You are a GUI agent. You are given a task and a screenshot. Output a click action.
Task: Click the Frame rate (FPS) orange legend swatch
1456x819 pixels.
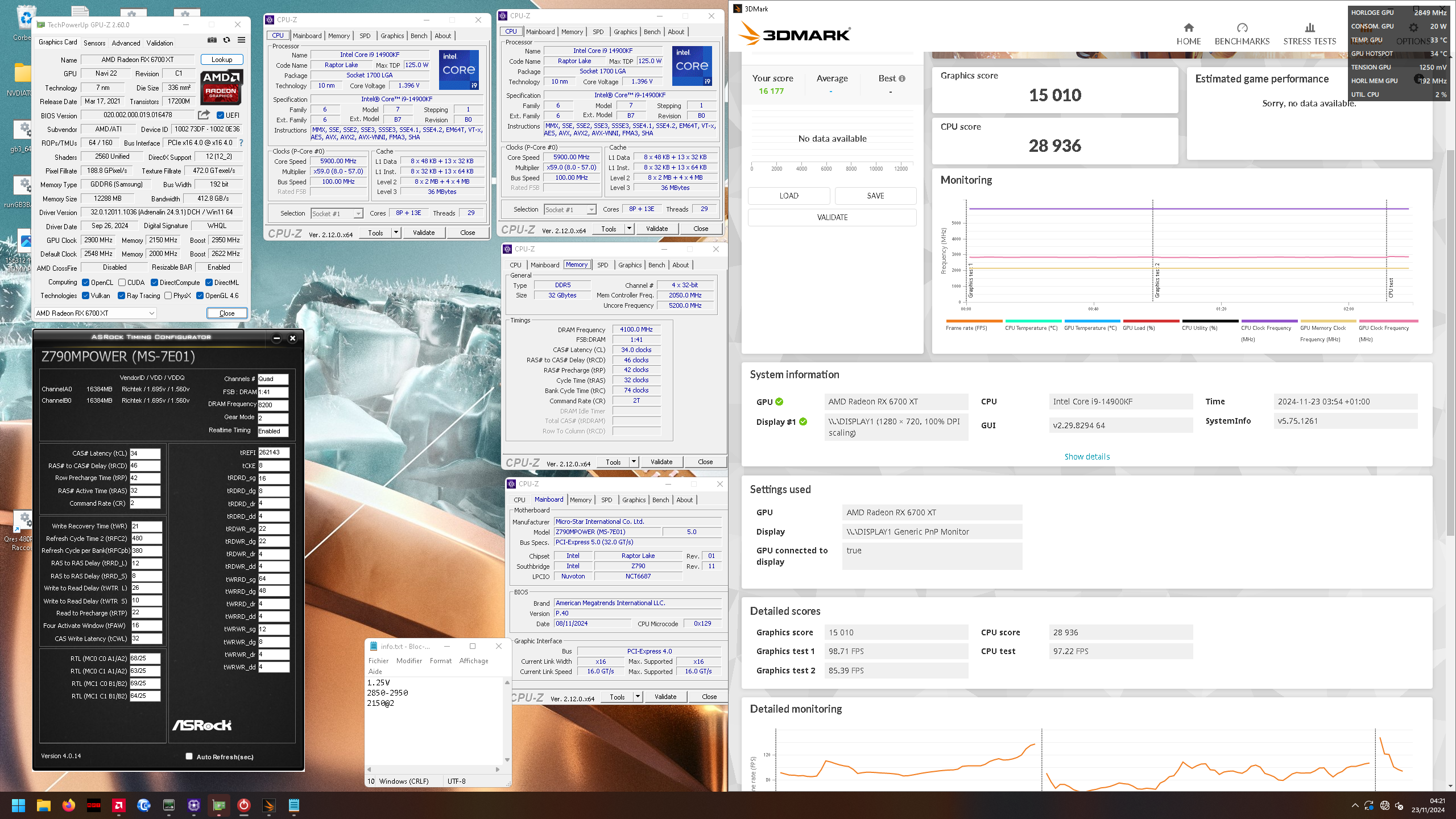[974, 321]
